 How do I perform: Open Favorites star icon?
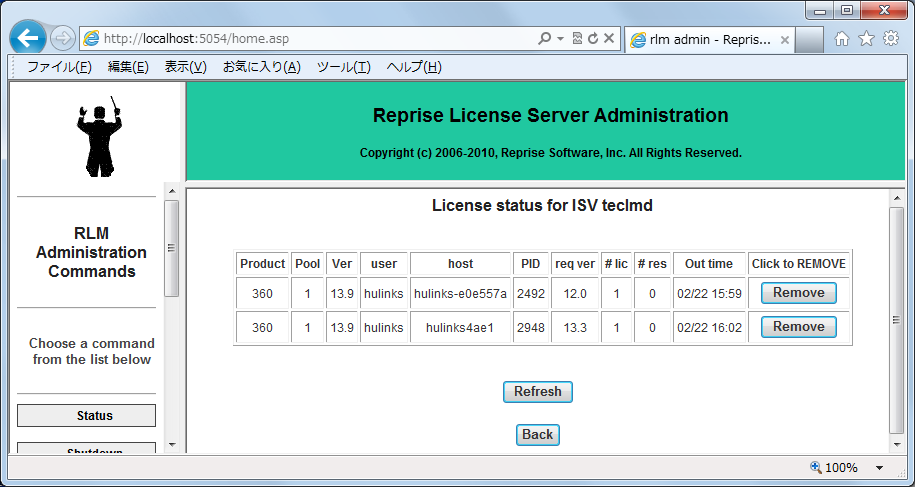(x=867, y=39)
